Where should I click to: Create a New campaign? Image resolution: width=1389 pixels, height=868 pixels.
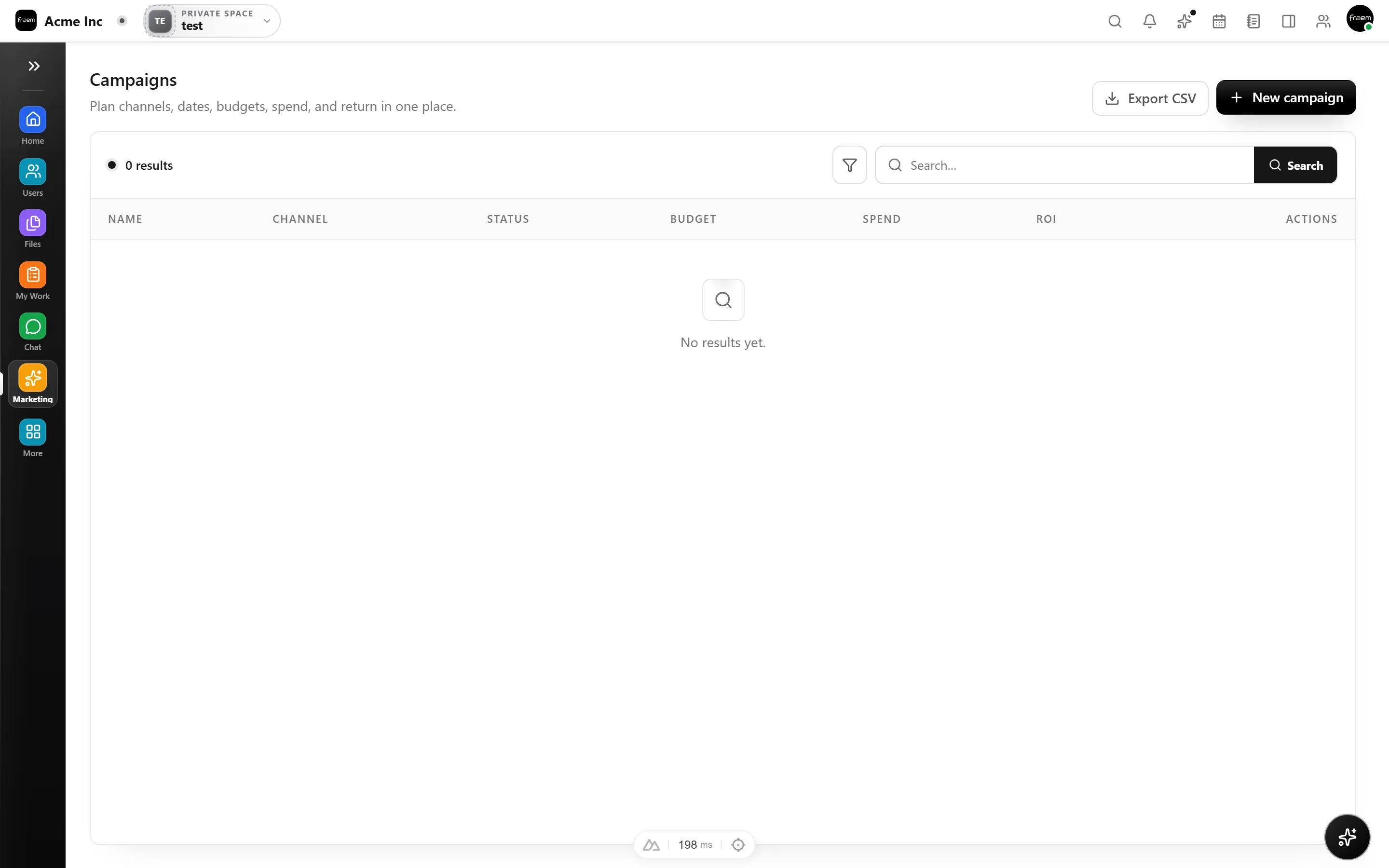coord(1286,97)
